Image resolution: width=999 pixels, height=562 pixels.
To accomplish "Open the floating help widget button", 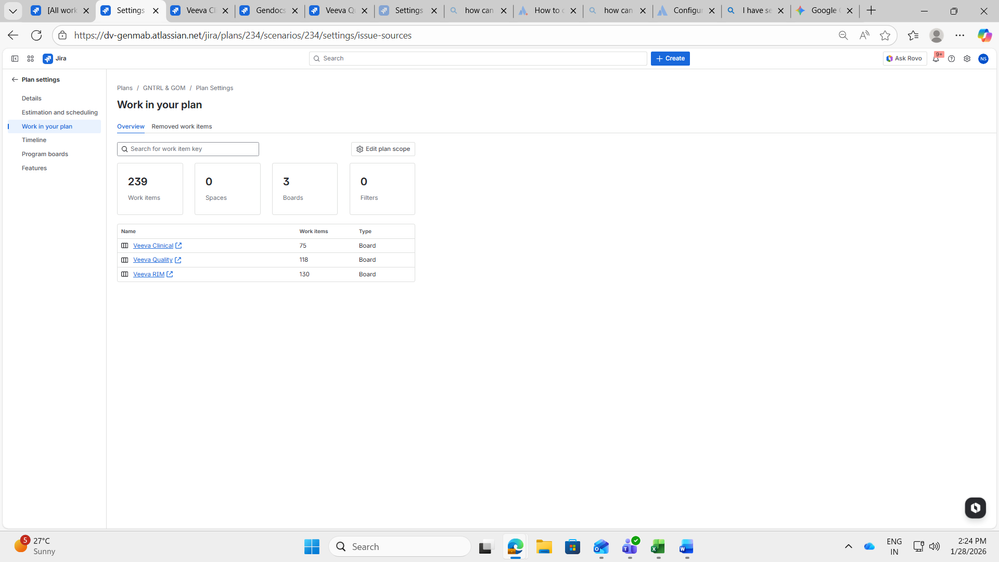I will [975, 508].
